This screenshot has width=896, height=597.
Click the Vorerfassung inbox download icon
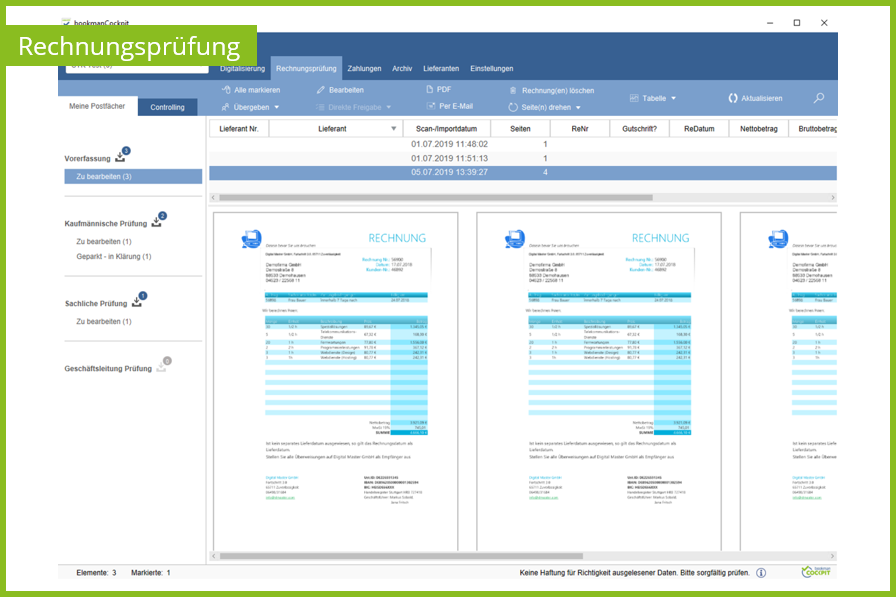121,156
